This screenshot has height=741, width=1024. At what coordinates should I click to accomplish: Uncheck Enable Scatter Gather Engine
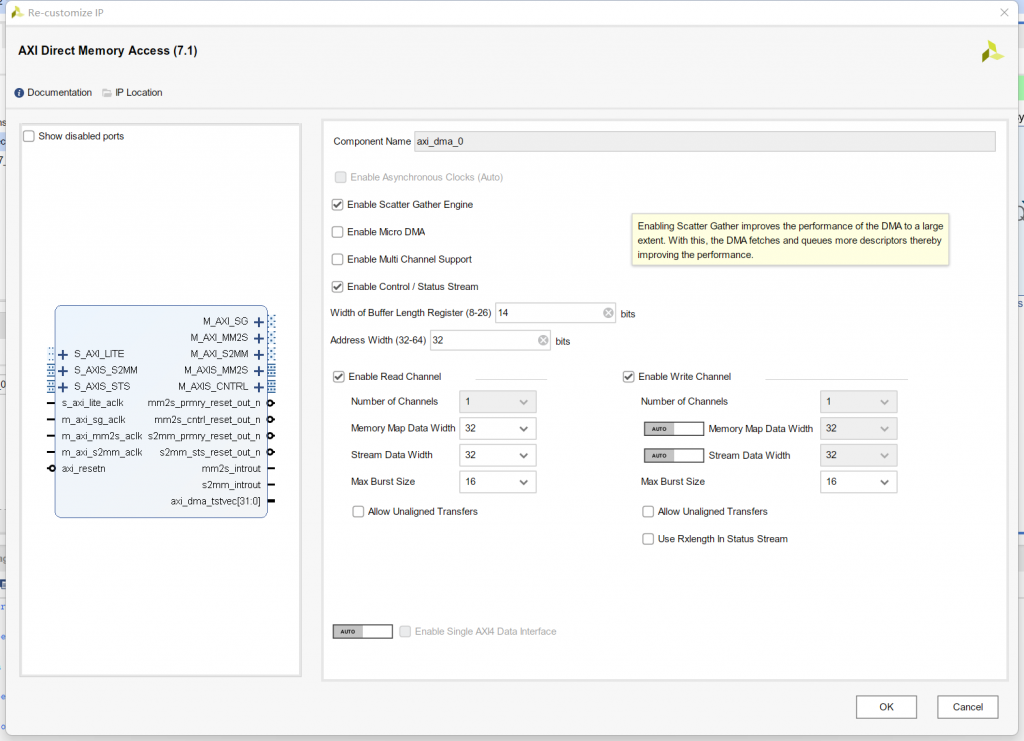[x=338, y=205]
